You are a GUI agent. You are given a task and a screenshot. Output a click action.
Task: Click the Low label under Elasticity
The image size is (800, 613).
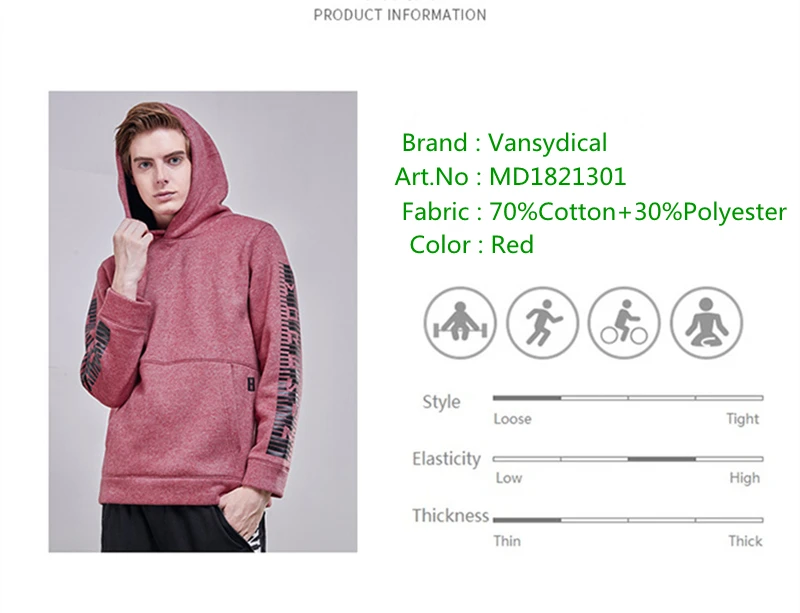(509, 478)
